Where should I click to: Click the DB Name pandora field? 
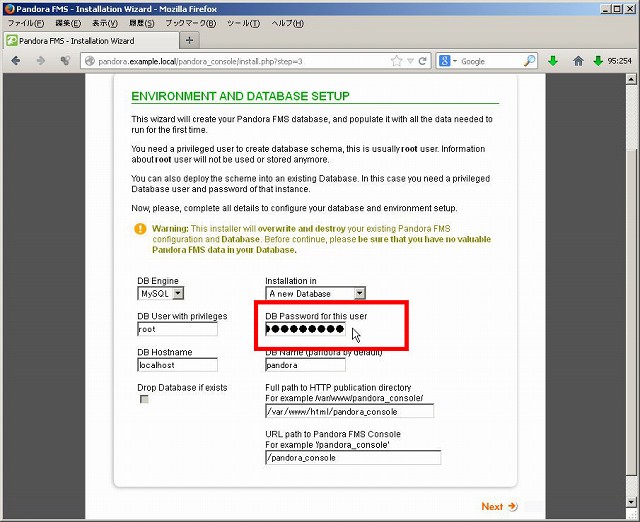305,365
